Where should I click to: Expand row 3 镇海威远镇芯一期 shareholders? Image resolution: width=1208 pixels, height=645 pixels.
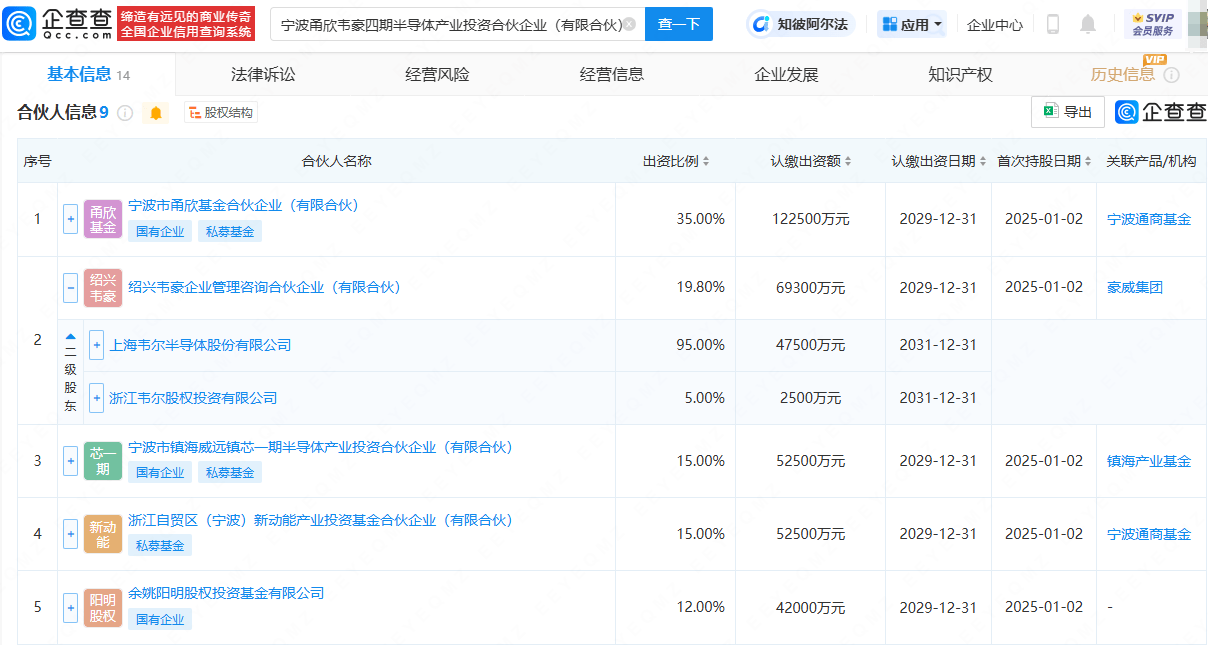pos(70,461)
